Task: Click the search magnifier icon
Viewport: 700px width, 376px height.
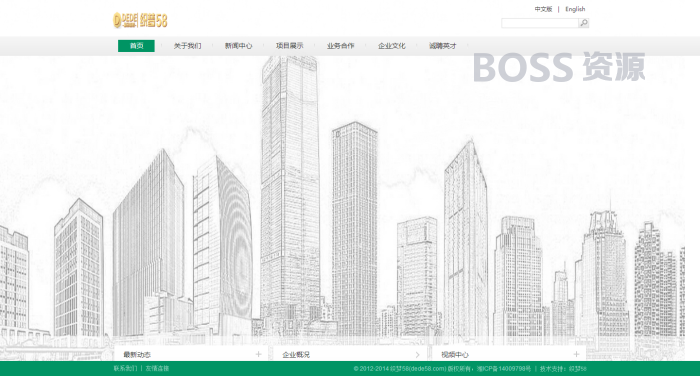Action: [583, 23]
